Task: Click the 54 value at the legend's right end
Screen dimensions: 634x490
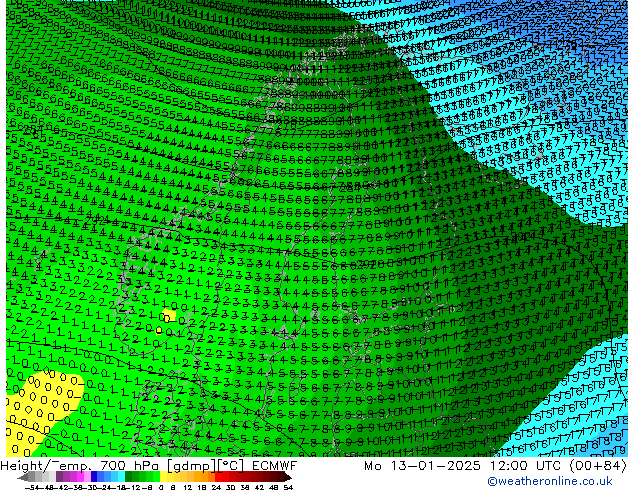Action: click(x=288, y=487)
